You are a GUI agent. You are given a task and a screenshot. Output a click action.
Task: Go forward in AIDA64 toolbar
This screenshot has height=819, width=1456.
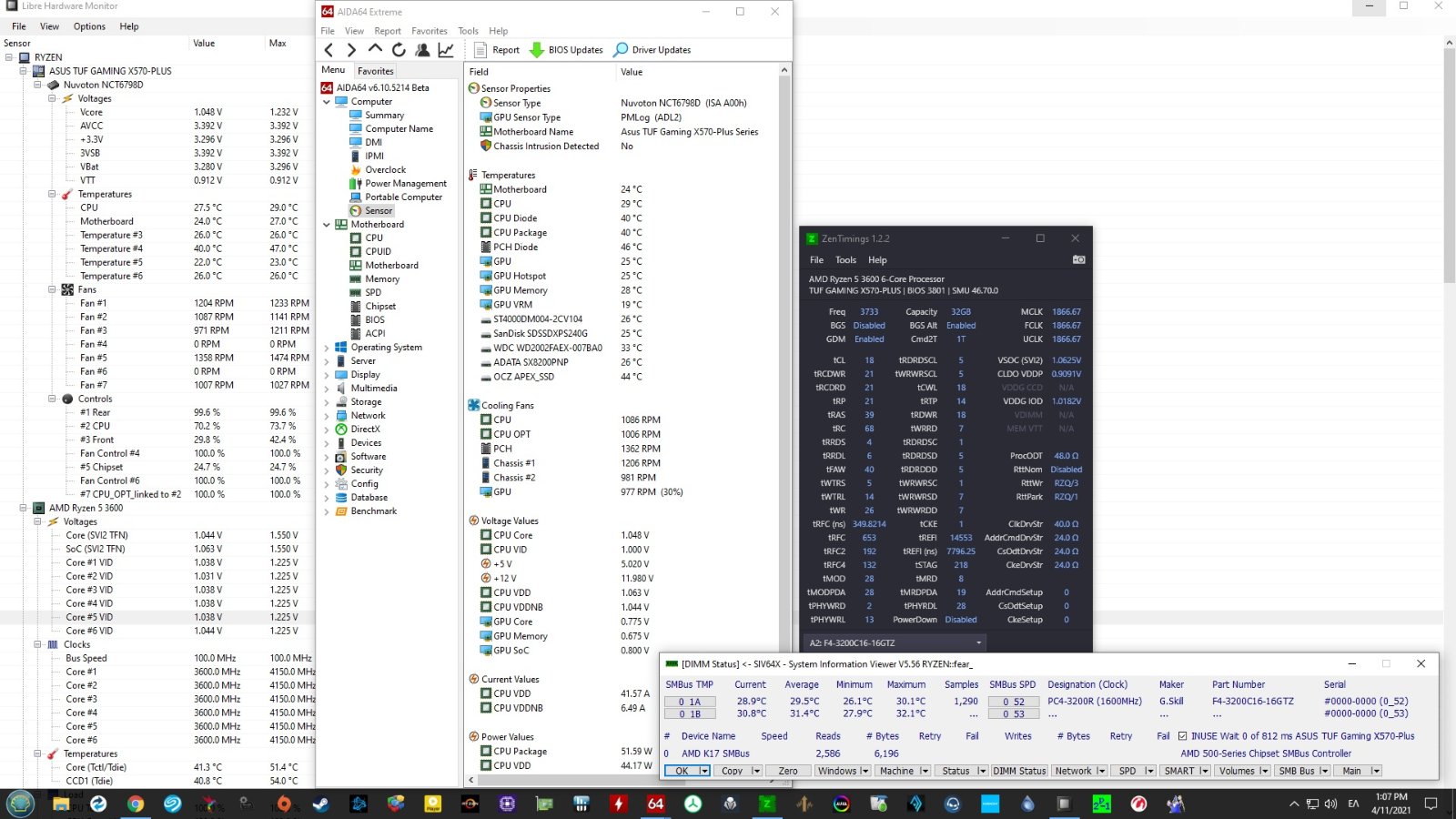click(351, 50)
